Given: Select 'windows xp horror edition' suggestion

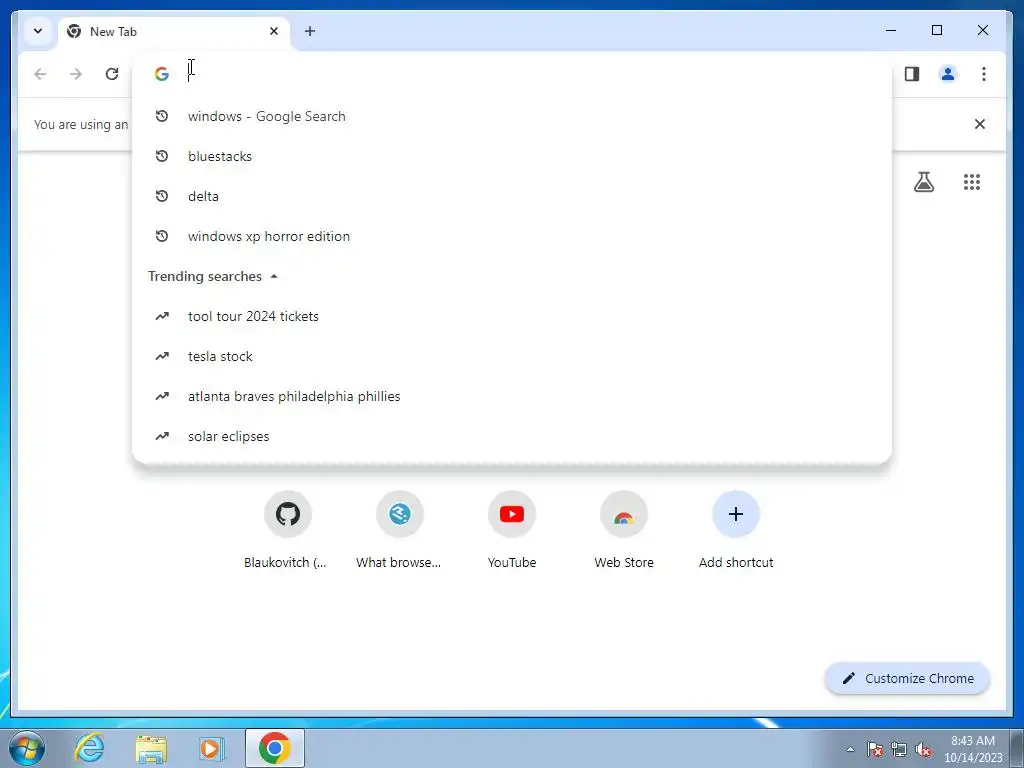Looking at the screenshot, I should [512, 236].
